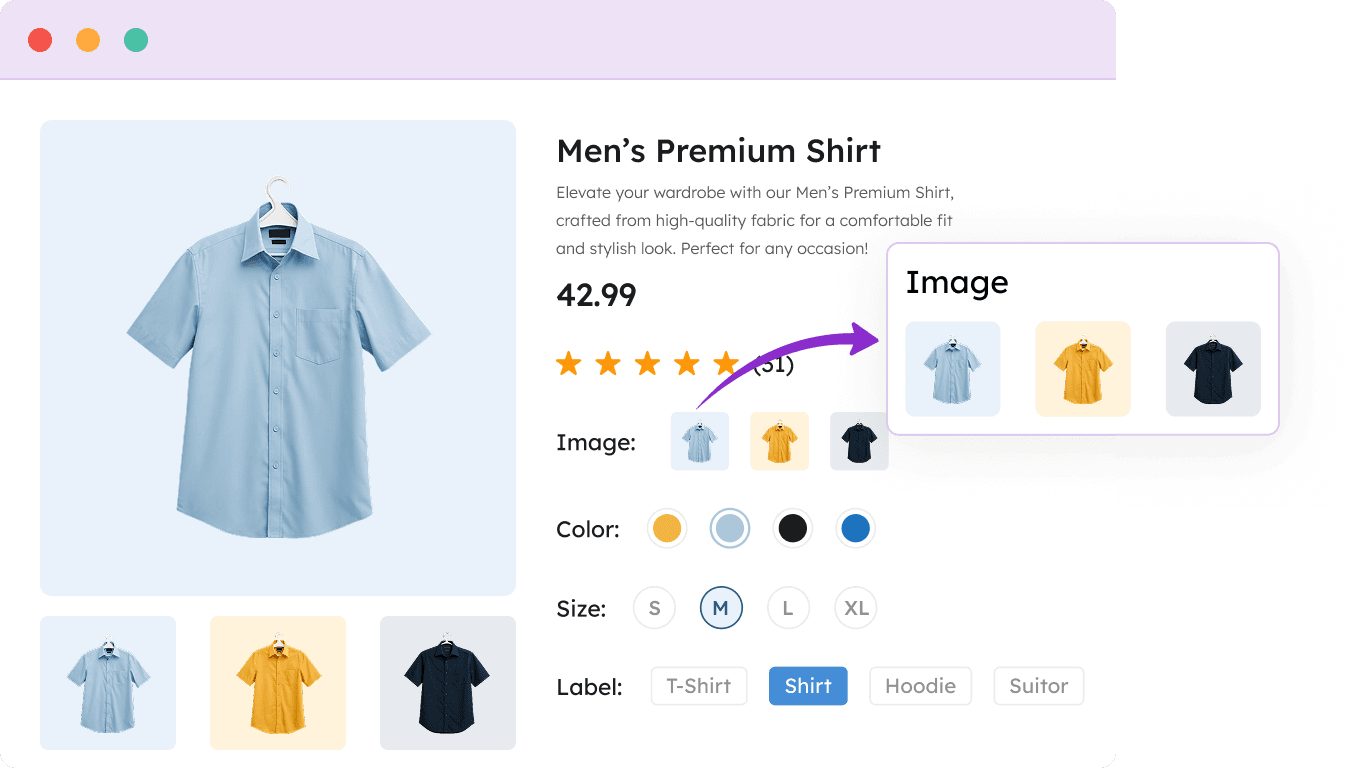Viewport: 1346px width, 768px height.
Task: Click the navy shirt in the Image popup
Action: (1212, 368)
